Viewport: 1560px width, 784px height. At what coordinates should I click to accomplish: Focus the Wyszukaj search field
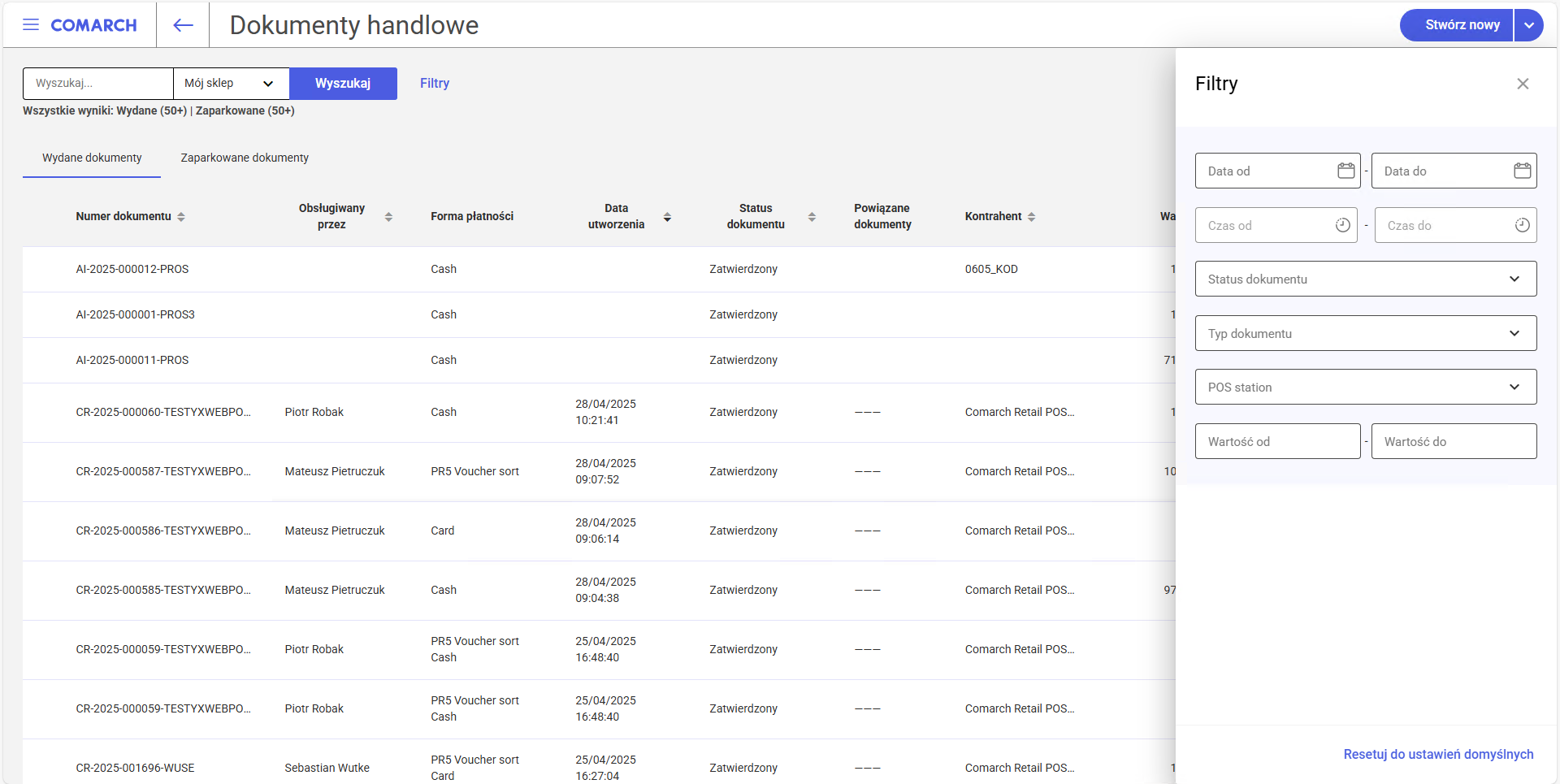[97, 83]
